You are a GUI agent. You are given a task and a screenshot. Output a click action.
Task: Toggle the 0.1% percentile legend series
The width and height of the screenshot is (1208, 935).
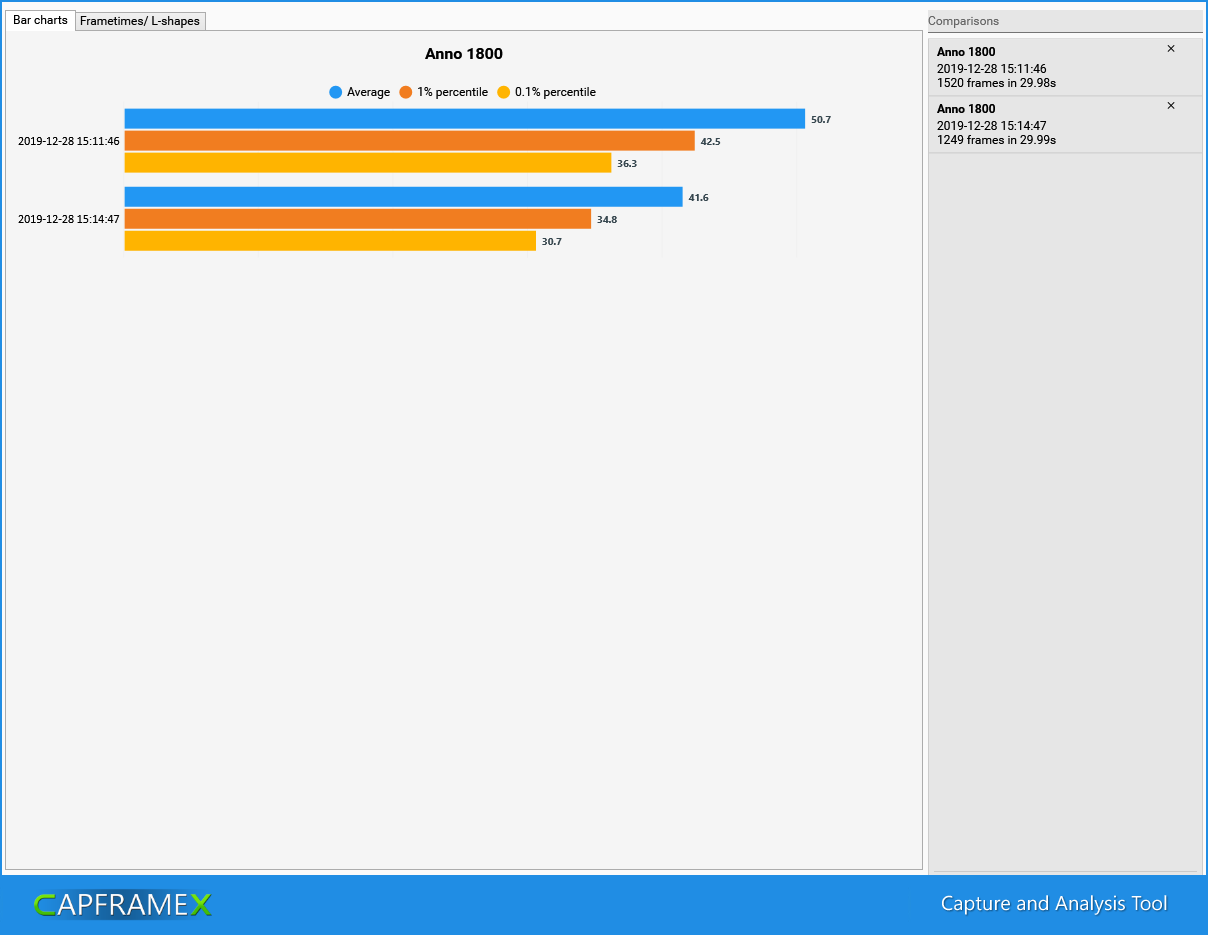pos(546,92)
